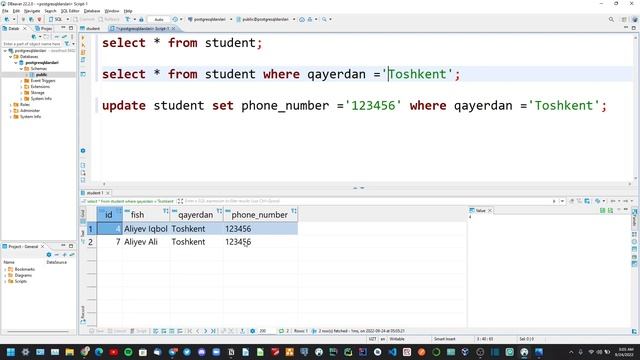Open the Navigate menu

(x=32, y=11)
